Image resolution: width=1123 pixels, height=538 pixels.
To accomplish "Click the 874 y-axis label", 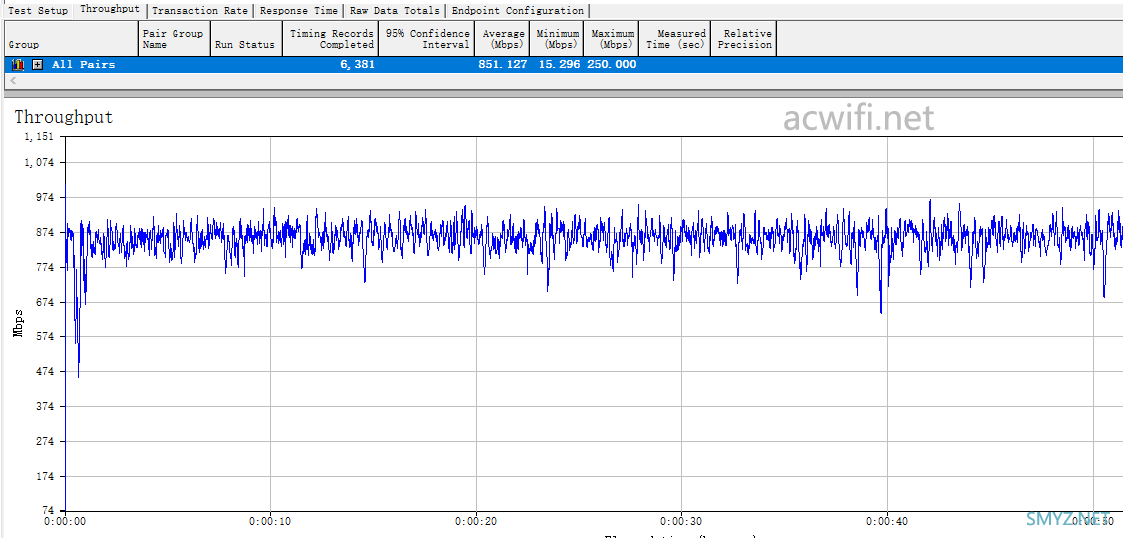I will pyautogui.click(x=45, y=232).
